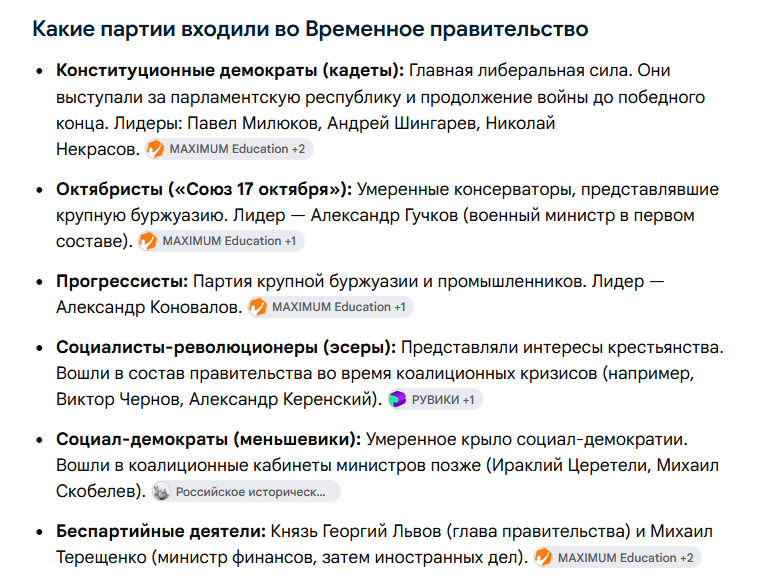This screenshot has width=772, height=579.
Task: Open MAXIMUM Education +2 source in кадеты item
Action: 229,149
